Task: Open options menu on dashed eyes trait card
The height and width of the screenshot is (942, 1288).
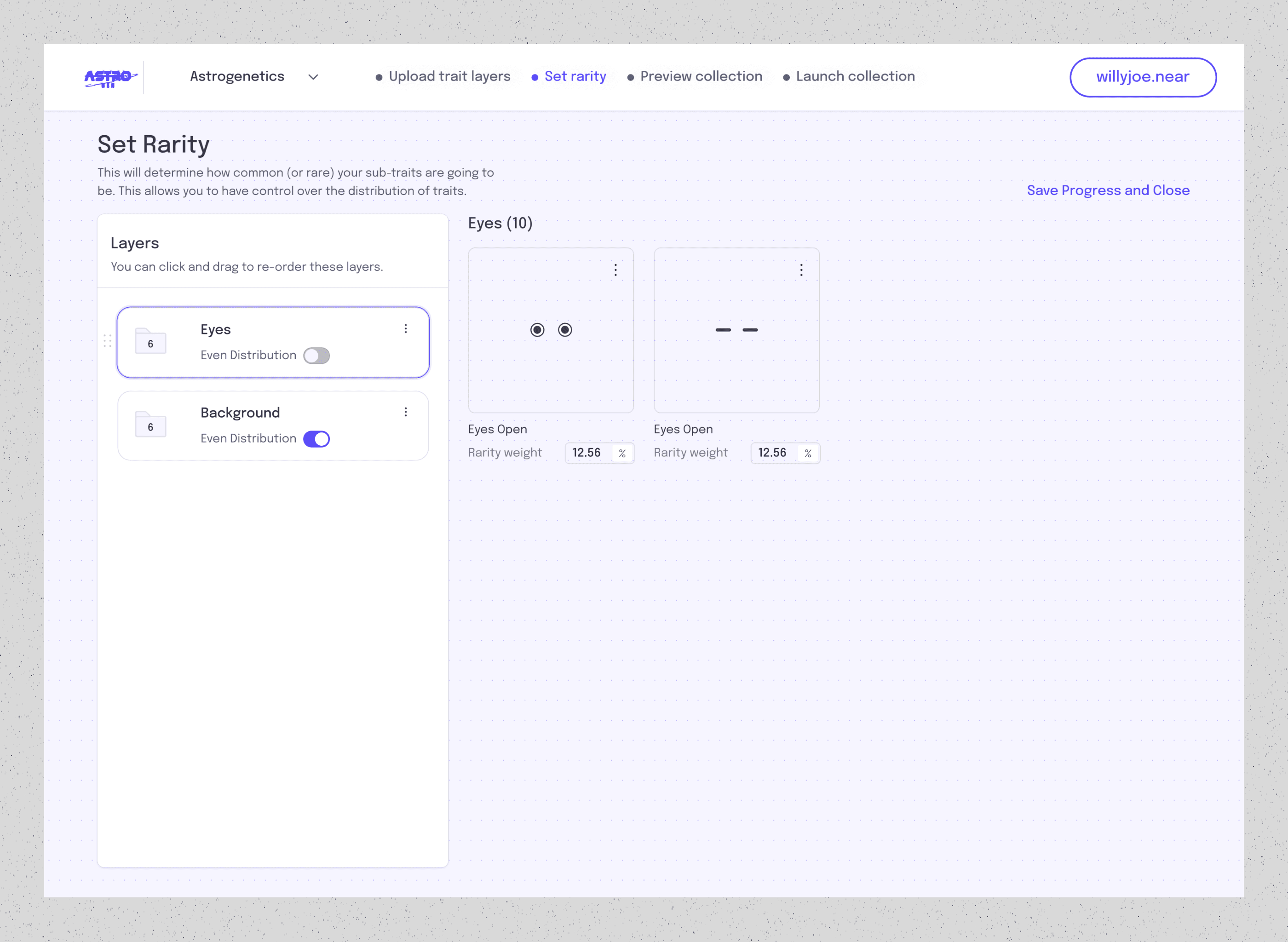Action: pos(801,270)
